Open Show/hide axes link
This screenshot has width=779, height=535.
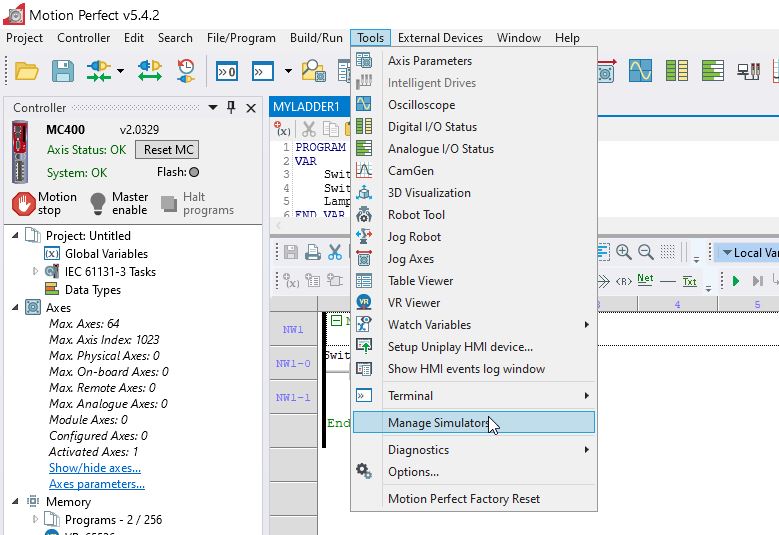tap(95, 468)
